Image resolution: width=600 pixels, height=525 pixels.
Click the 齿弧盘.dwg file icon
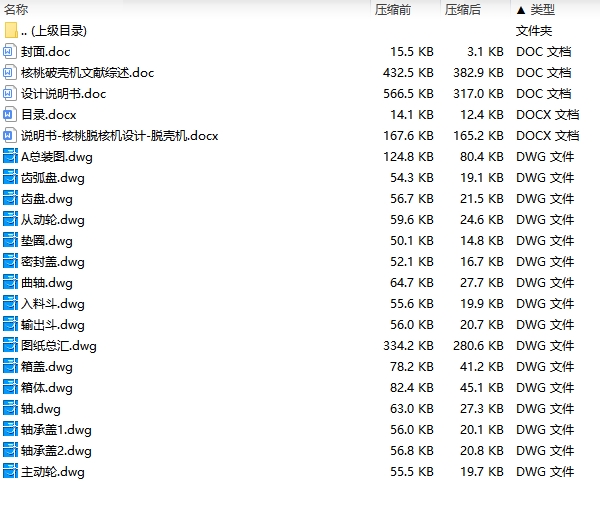pyautogui.click(x=10, y=177)
